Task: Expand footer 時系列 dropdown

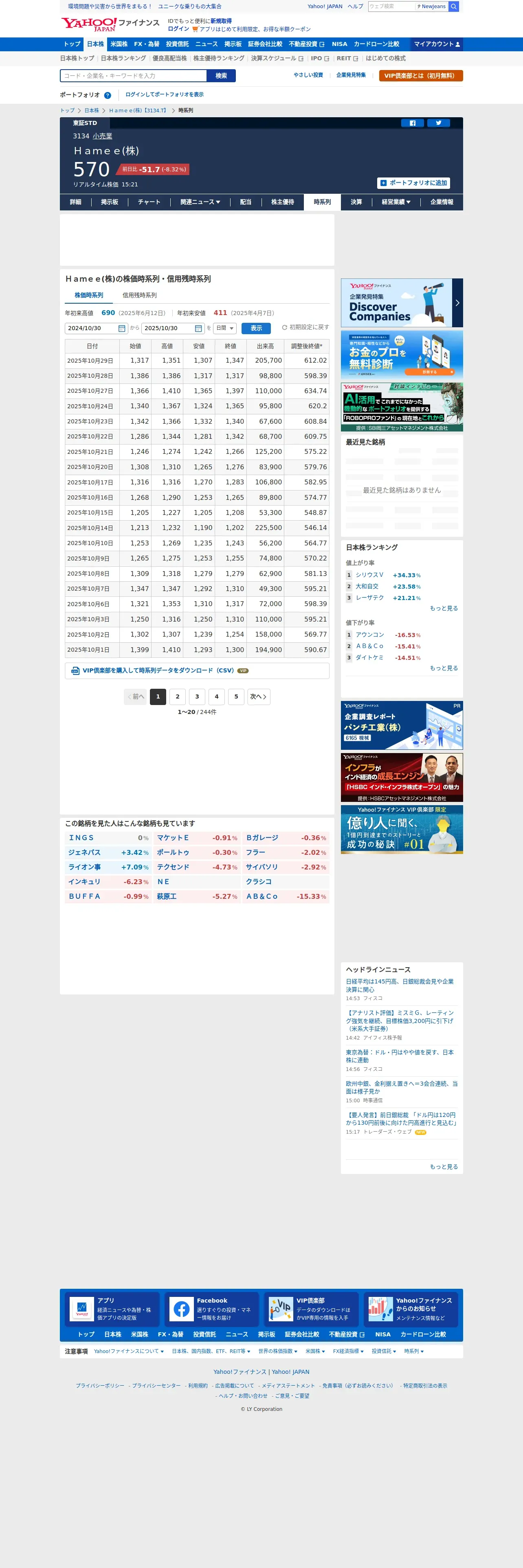Action: coord(414,1351)
